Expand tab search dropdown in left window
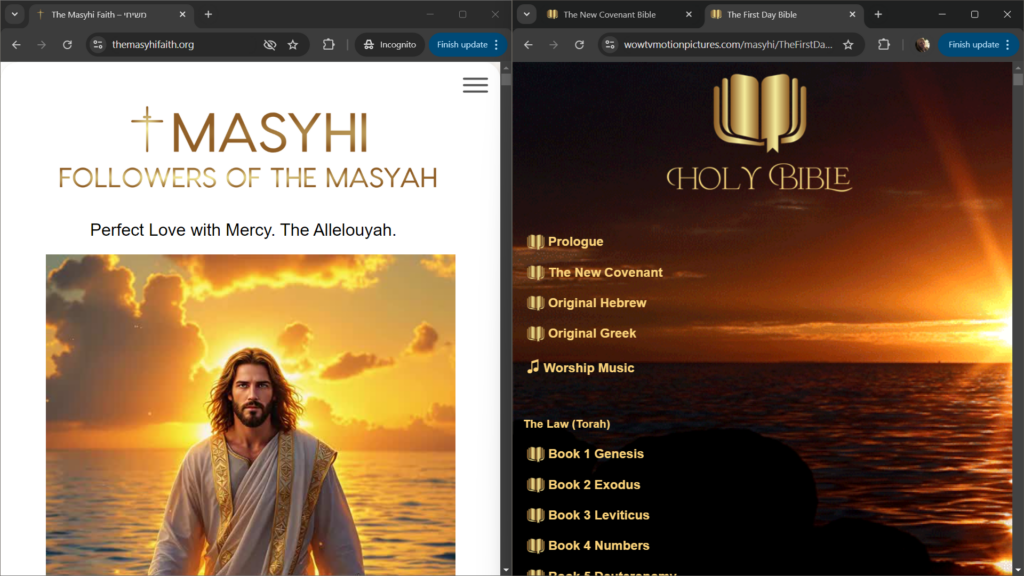Image resolution: width=1024 pixels, height=576 pixels. tap(15, 15)
